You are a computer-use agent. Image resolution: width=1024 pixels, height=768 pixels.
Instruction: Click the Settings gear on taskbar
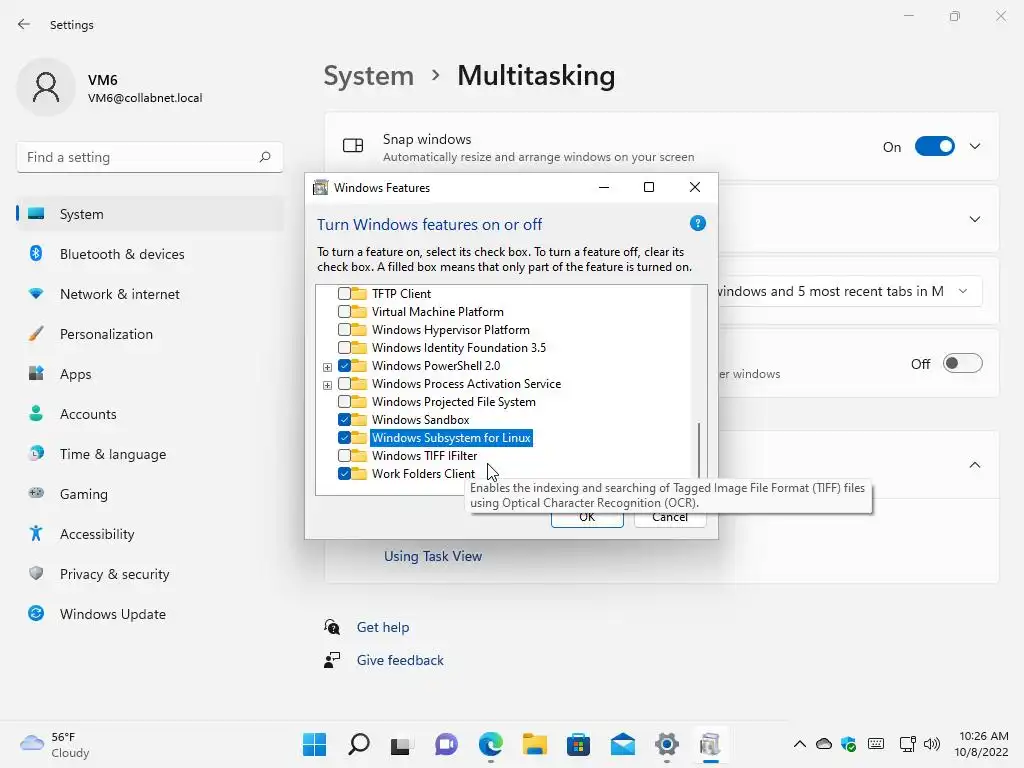coord(666,744)
